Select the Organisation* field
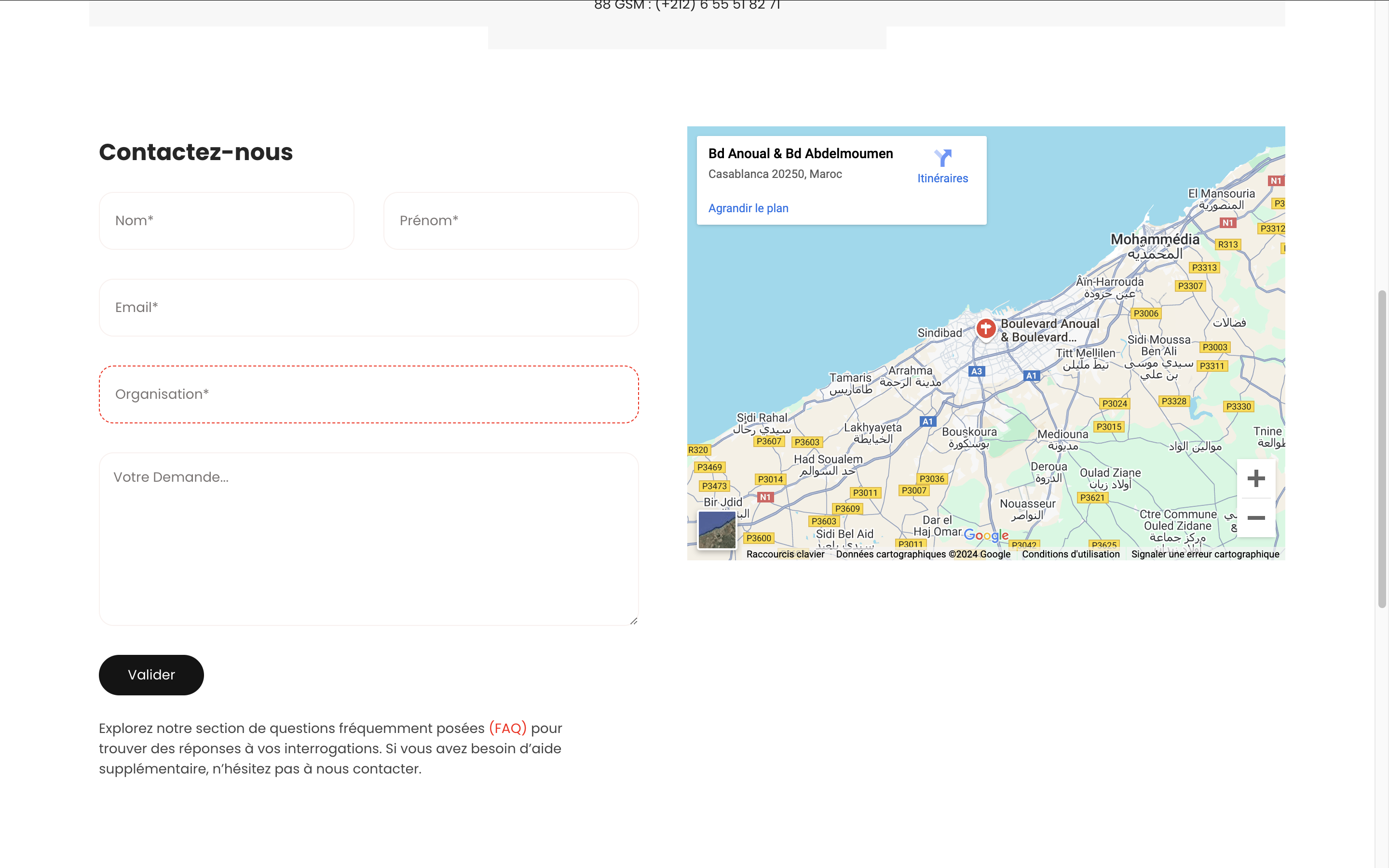Screen dimensions: 1389x868 point(368,394)
